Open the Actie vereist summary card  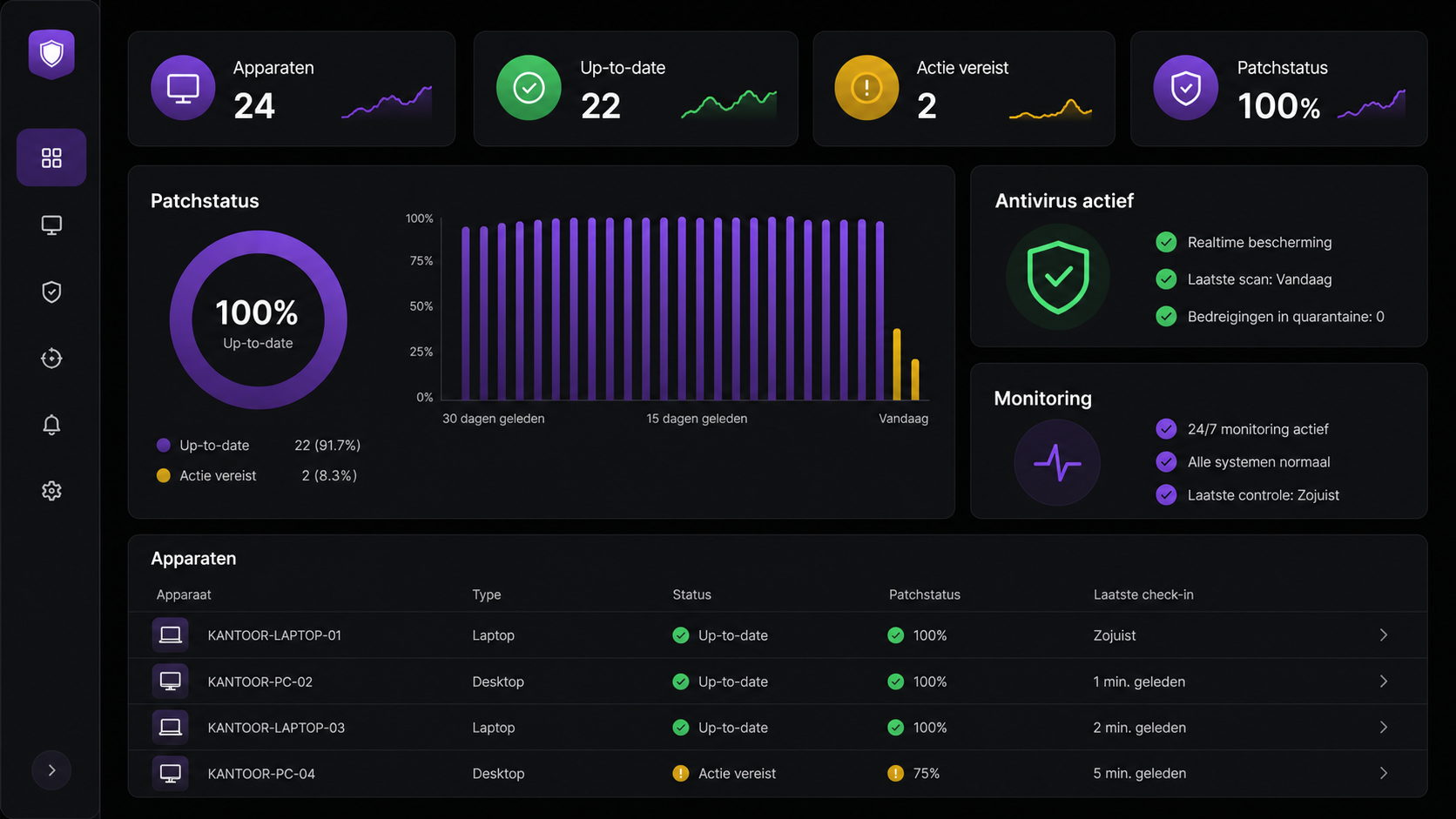[x=964, y=89]
